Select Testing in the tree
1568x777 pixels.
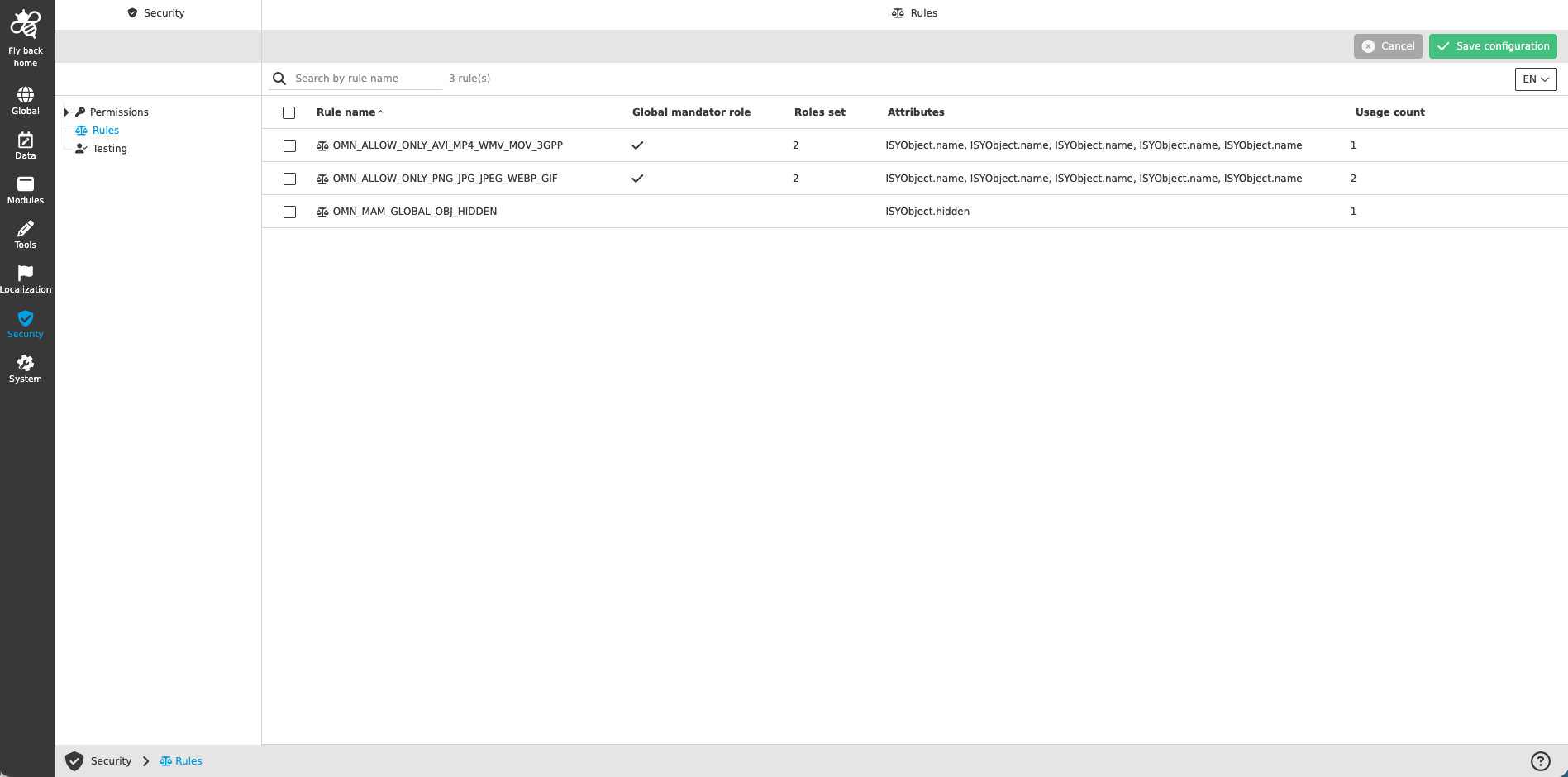[x=110, y=149]
